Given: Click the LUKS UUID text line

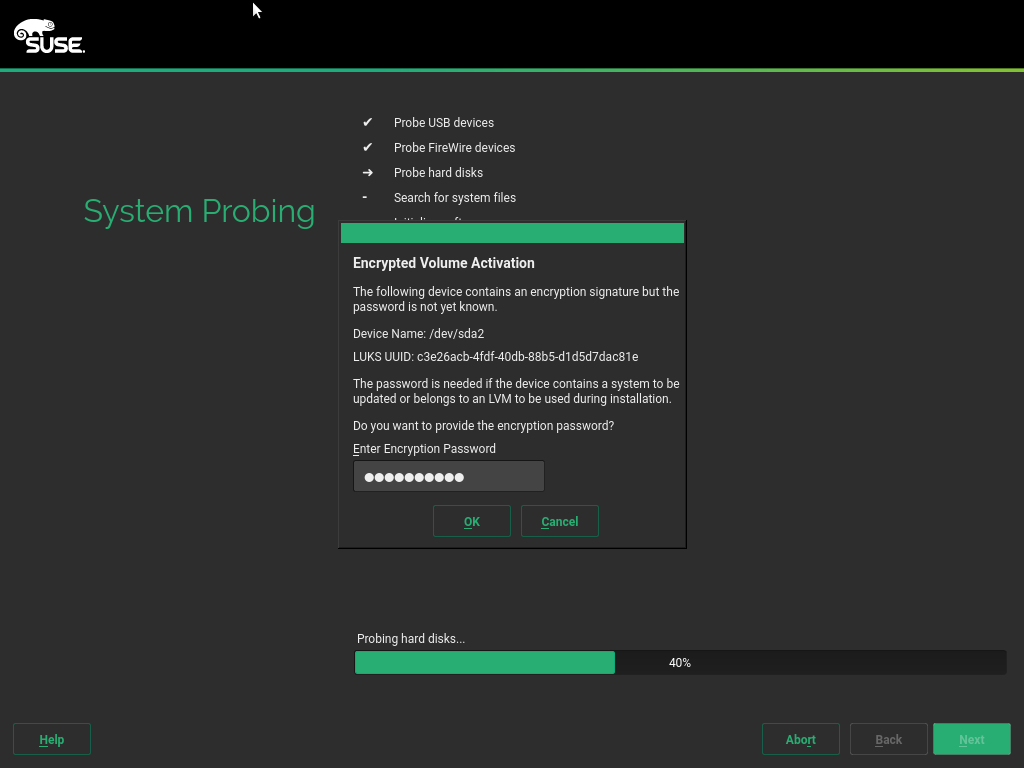Looking at the screenshot, I should click(495, 356).
